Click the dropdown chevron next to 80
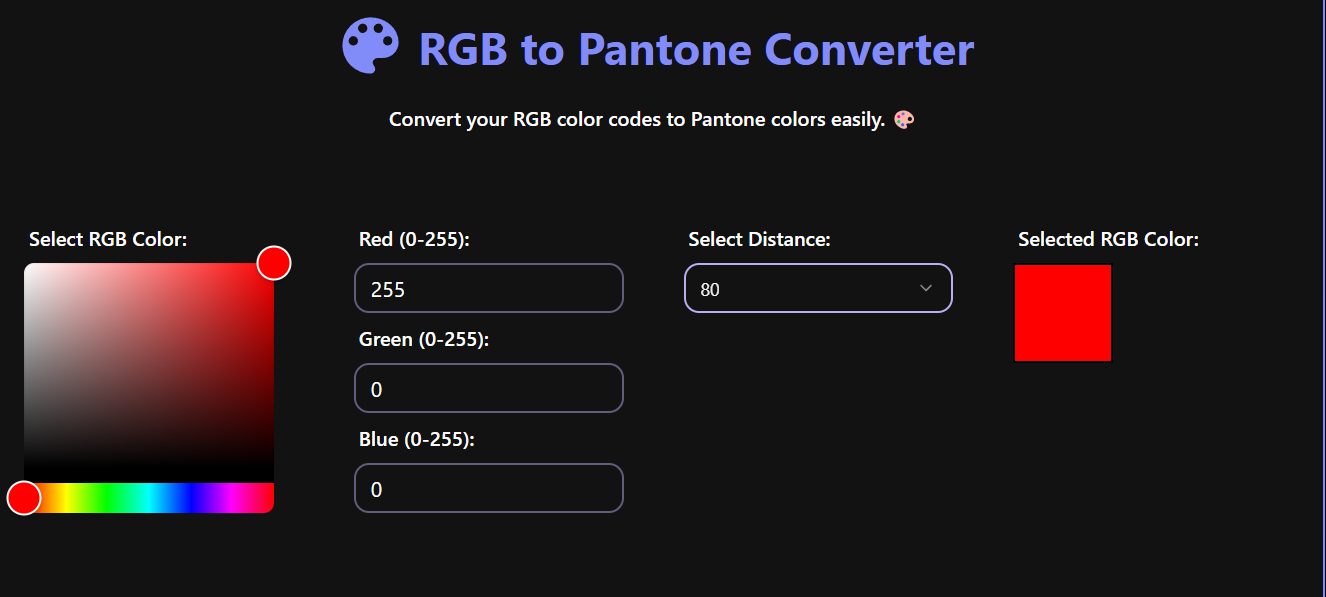The image size is (1326, 597). click(925, 288)
